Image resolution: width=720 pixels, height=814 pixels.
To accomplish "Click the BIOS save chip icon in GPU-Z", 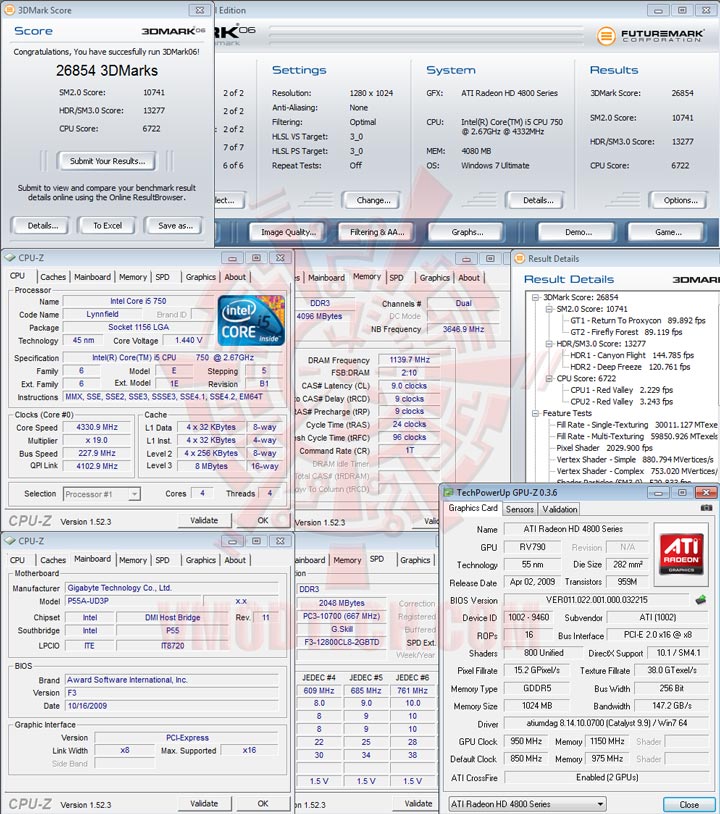I will click(701, 600).
